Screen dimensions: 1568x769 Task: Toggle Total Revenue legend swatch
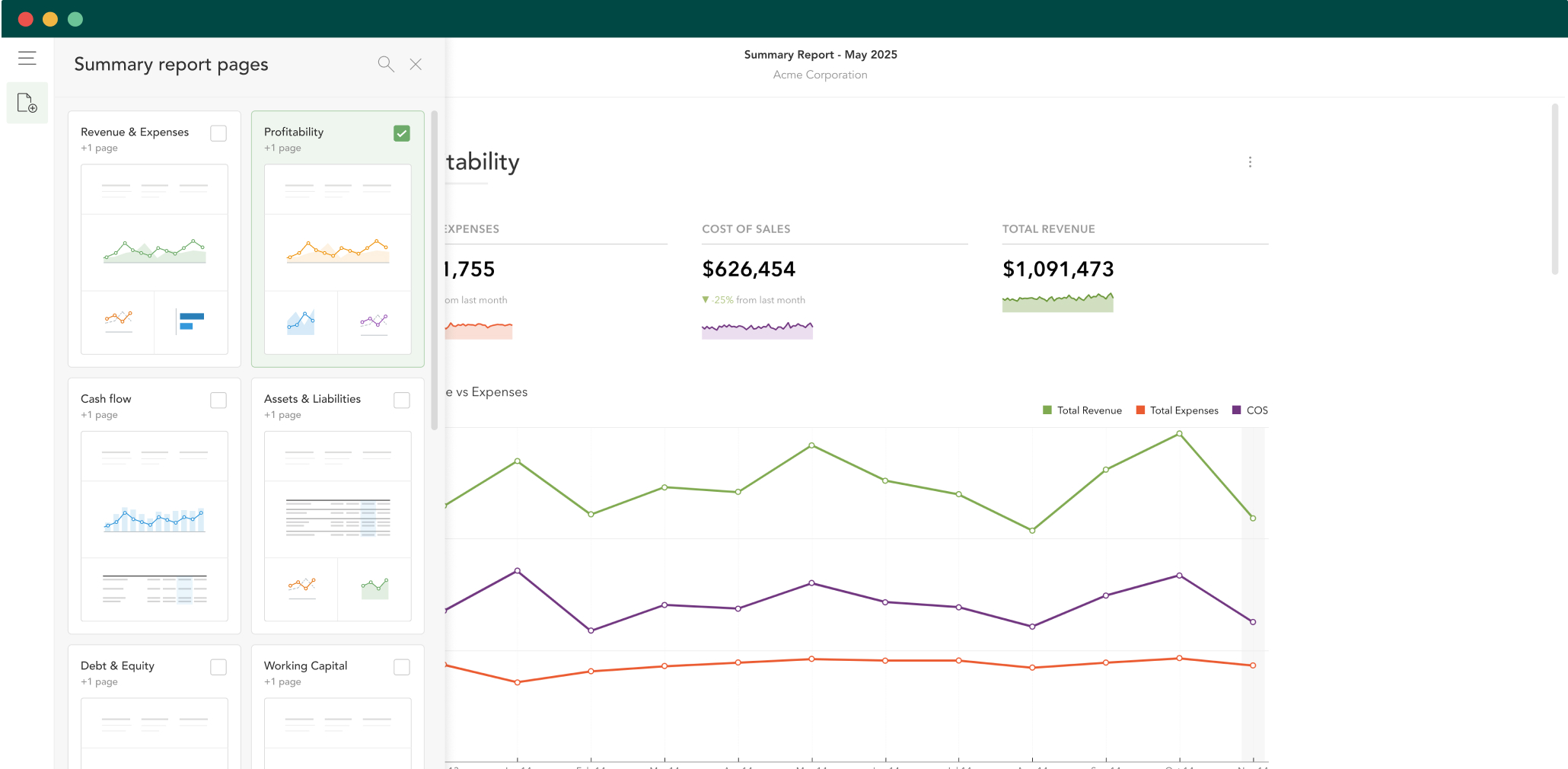(x=1047, y=410)
